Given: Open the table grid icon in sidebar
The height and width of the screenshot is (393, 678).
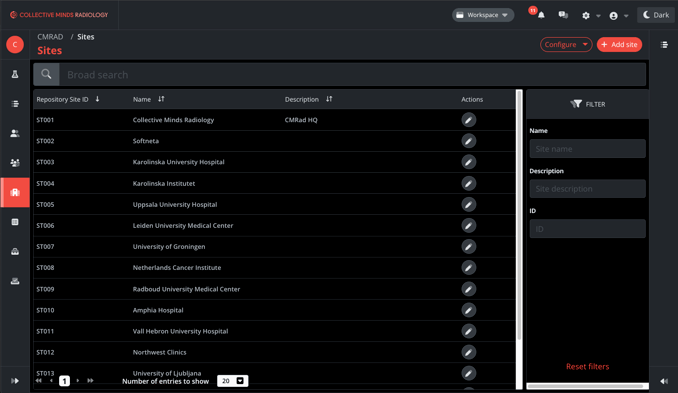Looking at the screenshot, I should click(x=15, y=222).
